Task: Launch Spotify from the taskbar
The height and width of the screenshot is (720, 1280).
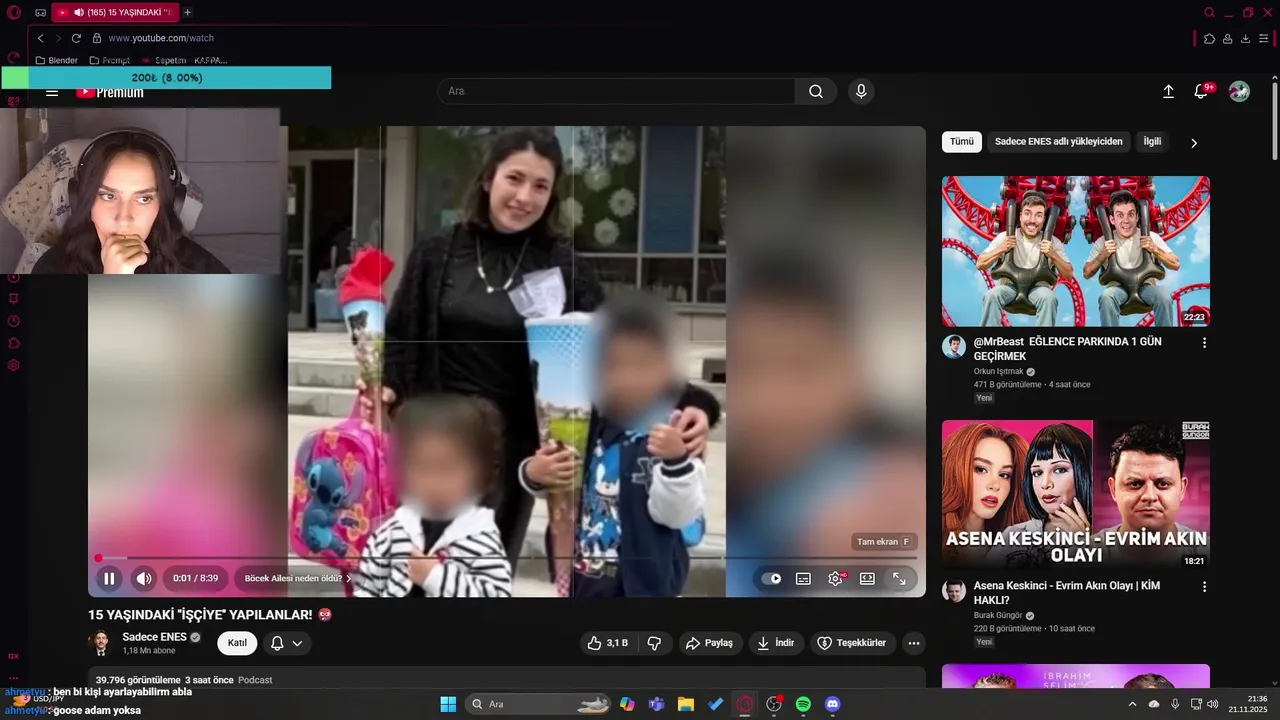Action: [x=803, y=704]
